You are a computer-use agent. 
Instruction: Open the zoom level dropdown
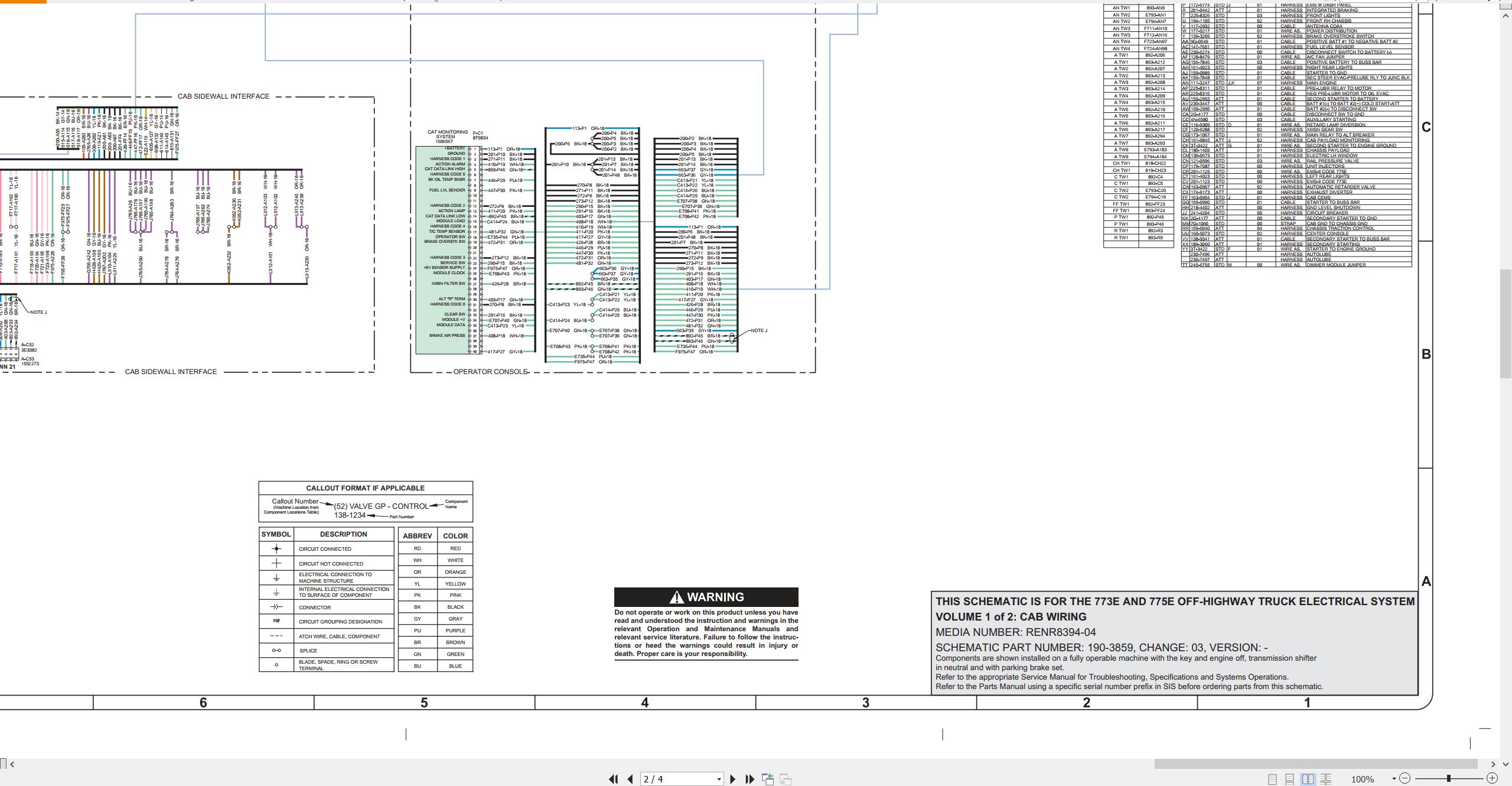click(x=1394, y=779)
